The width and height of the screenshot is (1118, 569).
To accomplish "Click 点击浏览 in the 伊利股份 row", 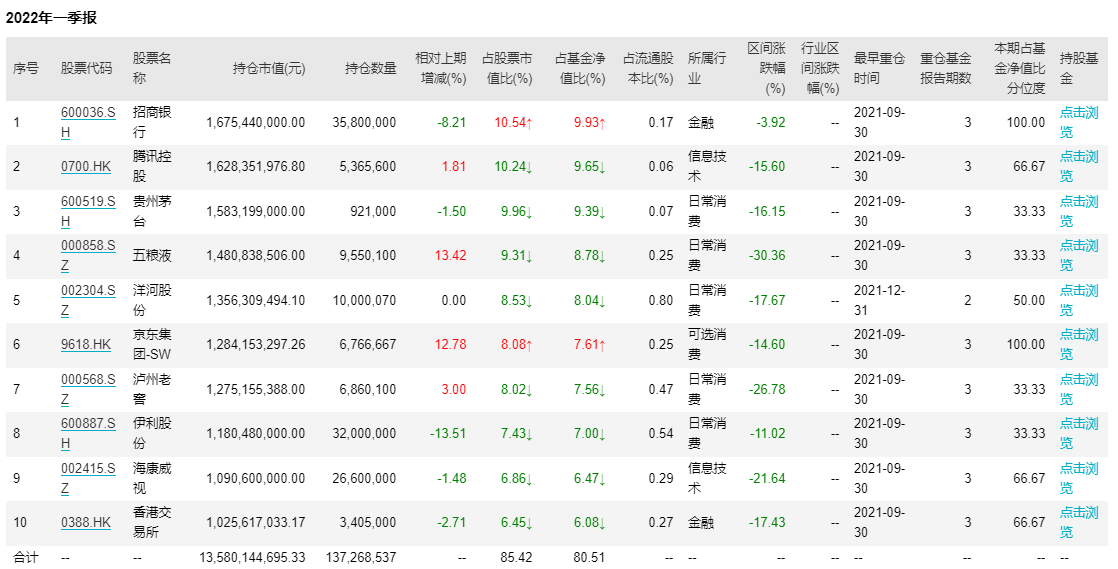I will (x=1079, y=434).
